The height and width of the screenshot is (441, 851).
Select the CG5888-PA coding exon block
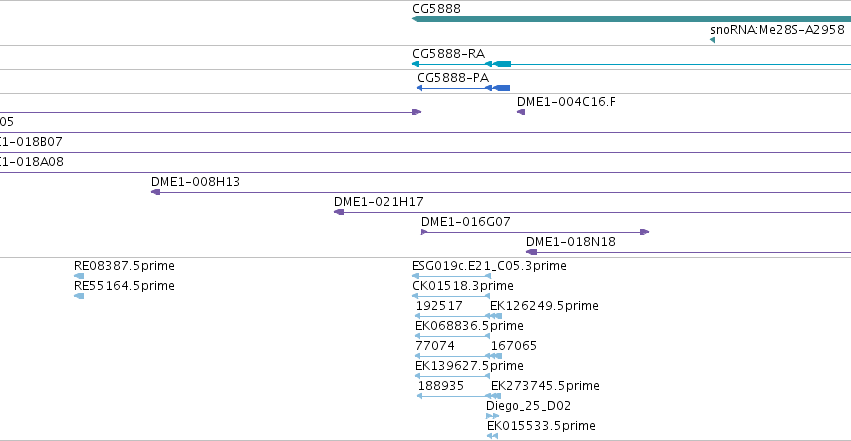point(502,88)
